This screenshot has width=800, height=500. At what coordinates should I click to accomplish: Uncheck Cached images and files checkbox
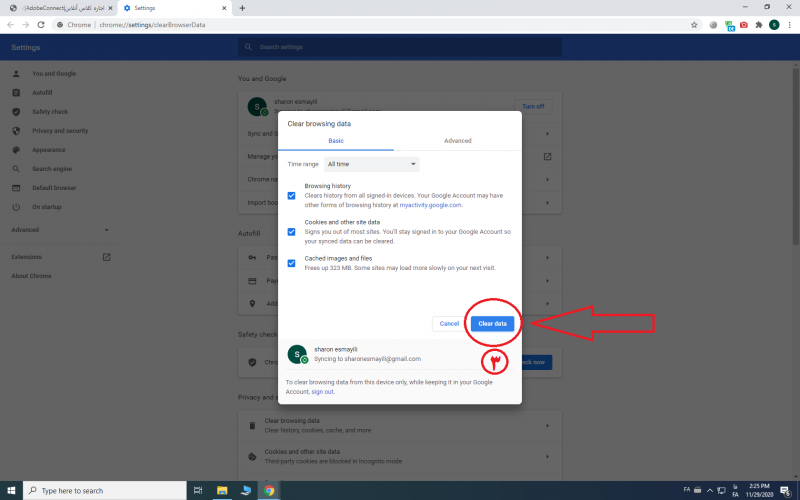[291, 263]
